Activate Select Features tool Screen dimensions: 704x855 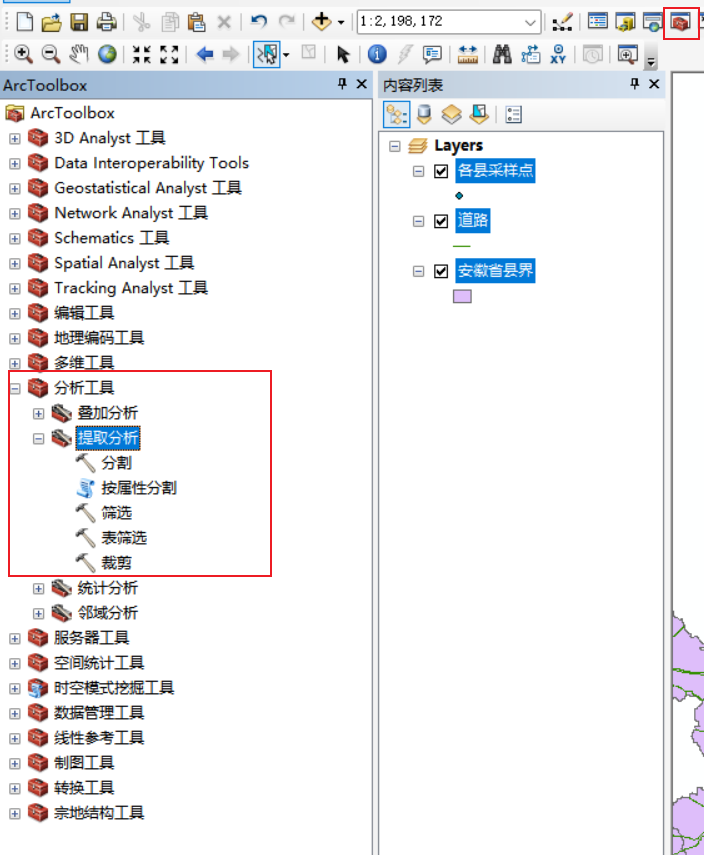pyautogui.click(x=267, y=54)
